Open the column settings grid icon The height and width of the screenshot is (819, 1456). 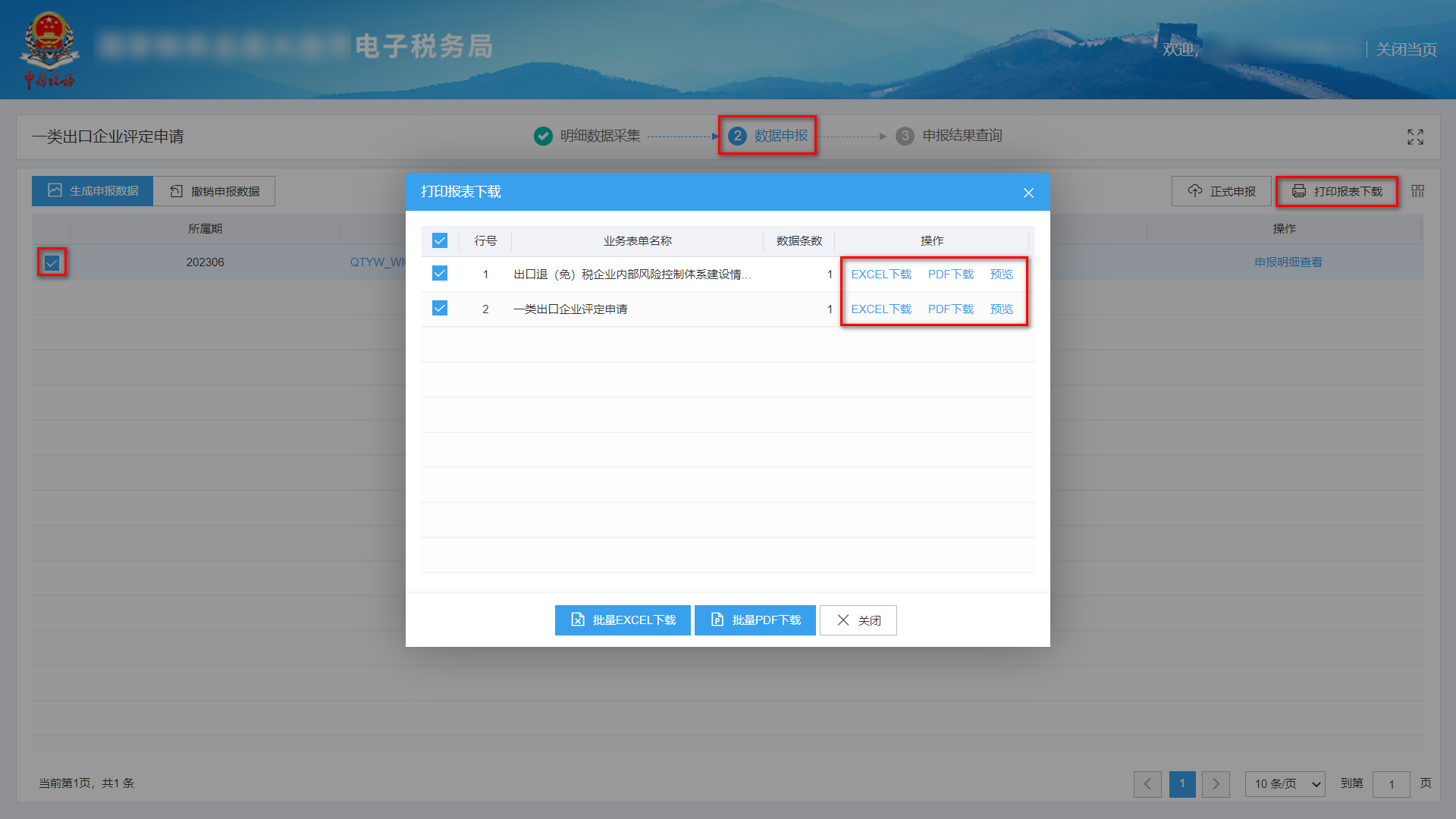pos(1417,191)
